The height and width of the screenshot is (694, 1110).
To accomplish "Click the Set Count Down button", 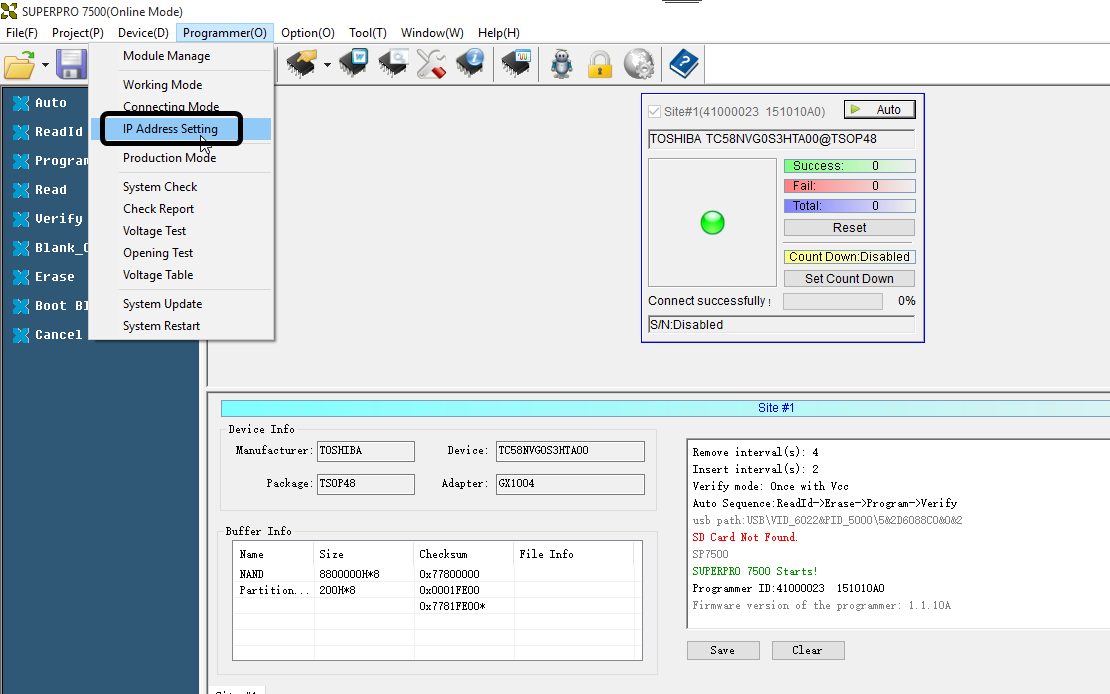I will click(848, 278).
